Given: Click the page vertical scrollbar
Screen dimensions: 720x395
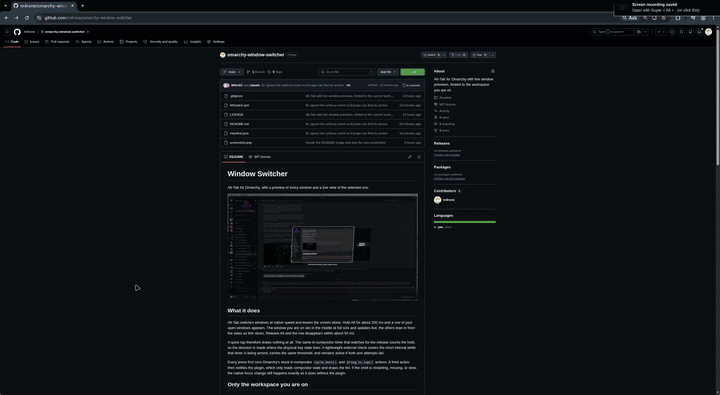Looking at the screenshot, I should tap(717, 96).
